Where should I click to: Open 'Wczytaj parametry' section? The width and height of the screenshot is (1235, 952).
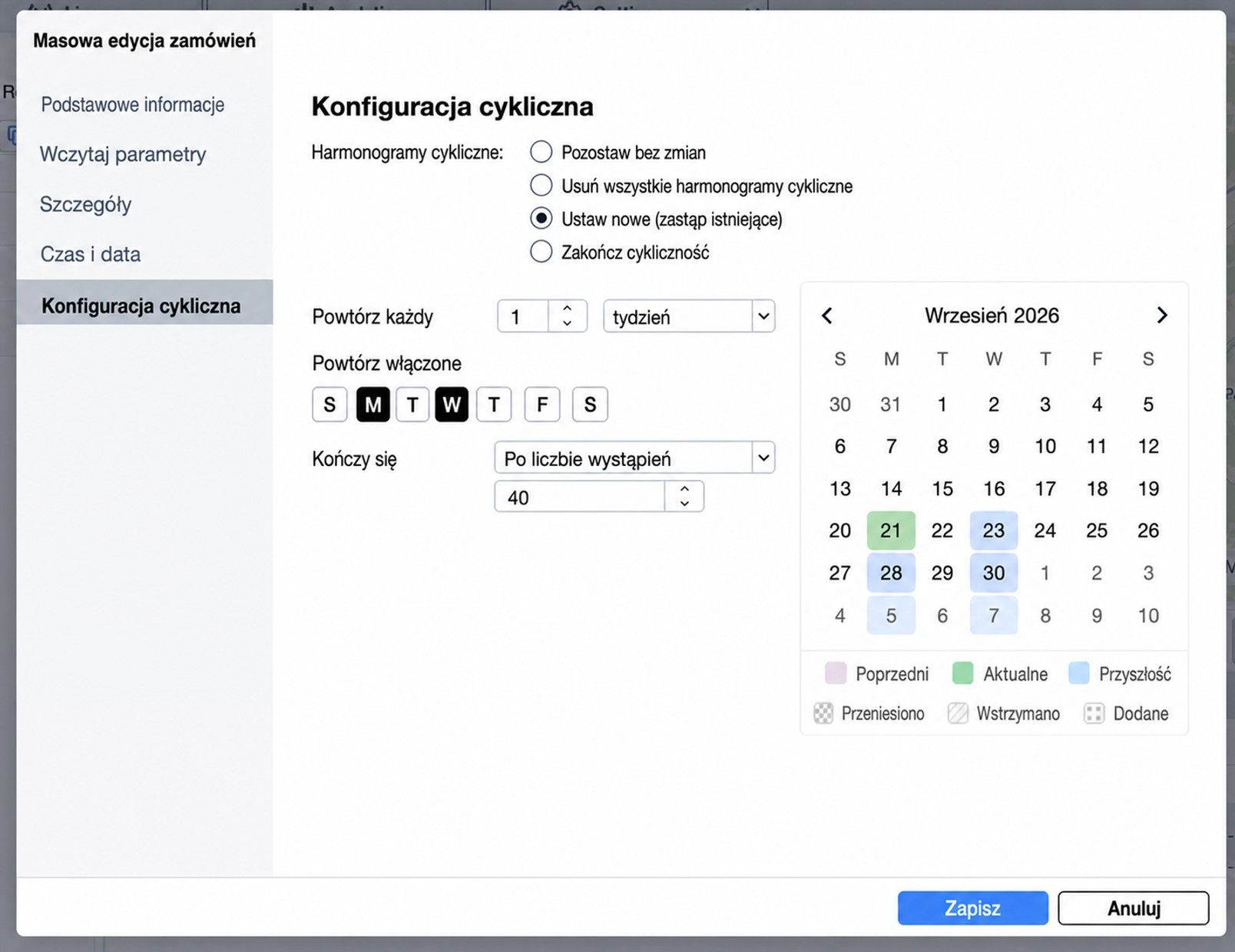point(123,154)
